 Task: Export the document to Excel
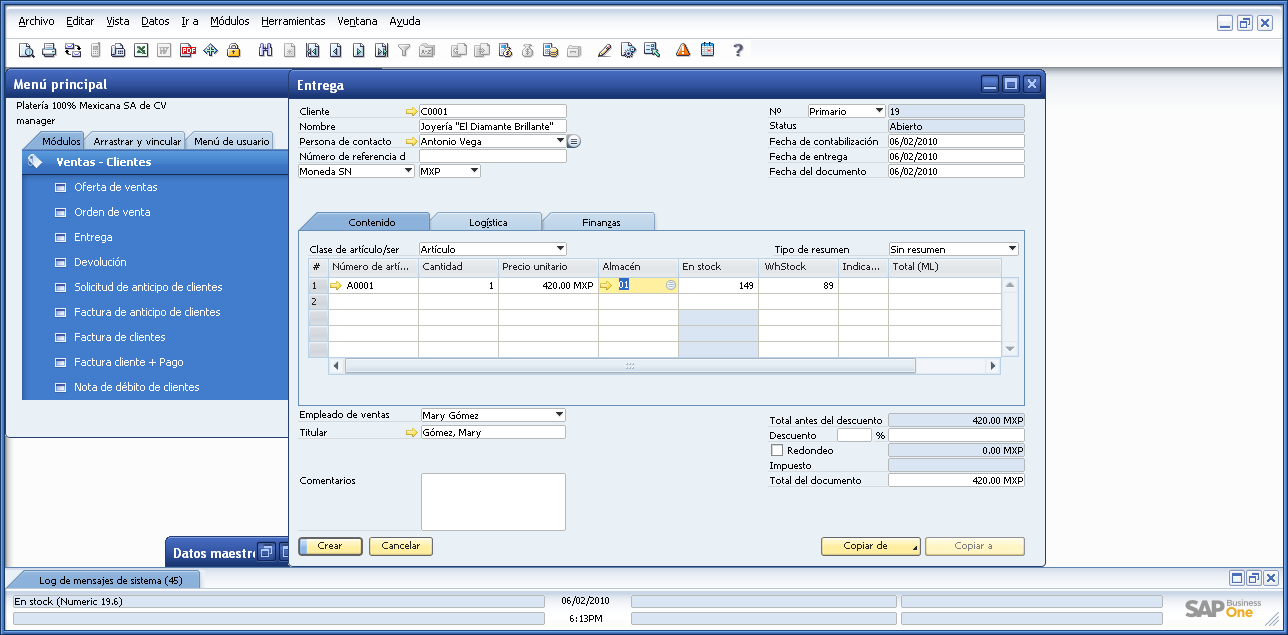coord(143,50)
